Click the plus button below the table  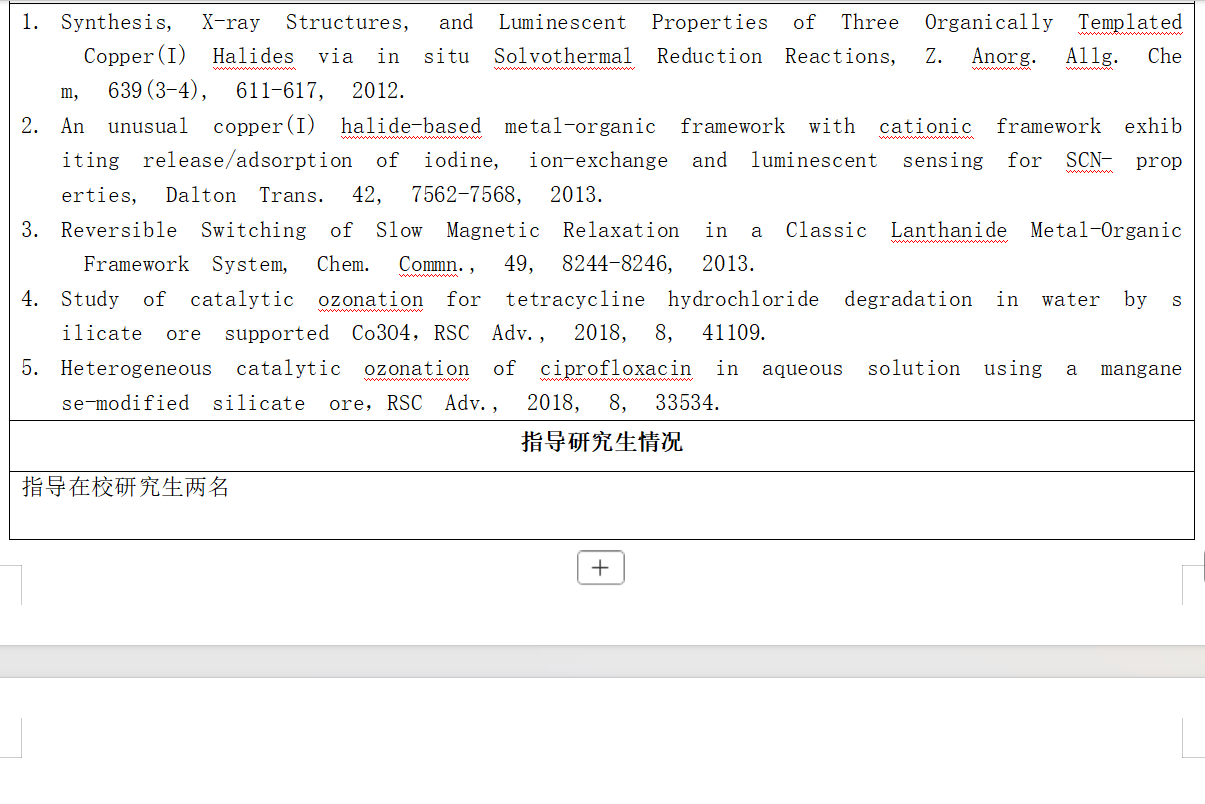(600, 568)
